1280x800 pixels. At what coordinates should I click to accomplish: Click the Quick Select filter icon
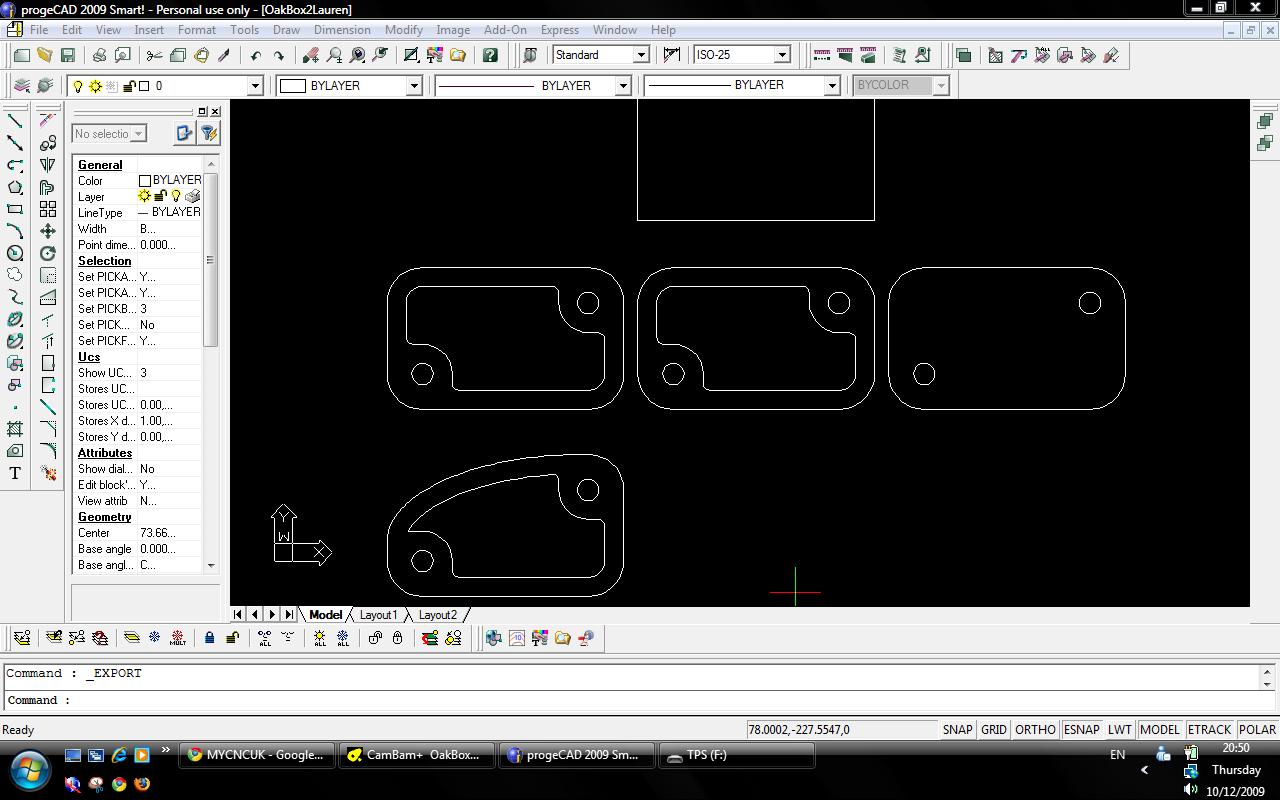pyautogui.click(x=209, y=133)
